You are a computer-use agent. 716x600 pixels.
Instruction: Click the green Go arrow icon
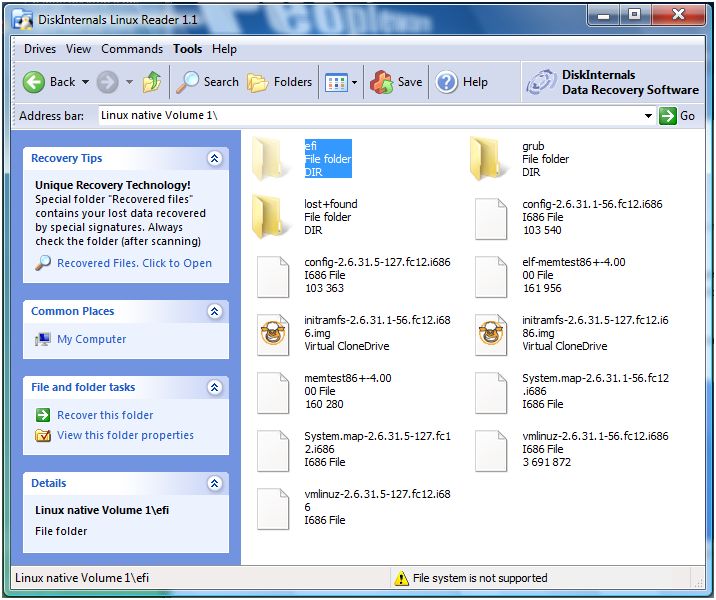(667, 116)
